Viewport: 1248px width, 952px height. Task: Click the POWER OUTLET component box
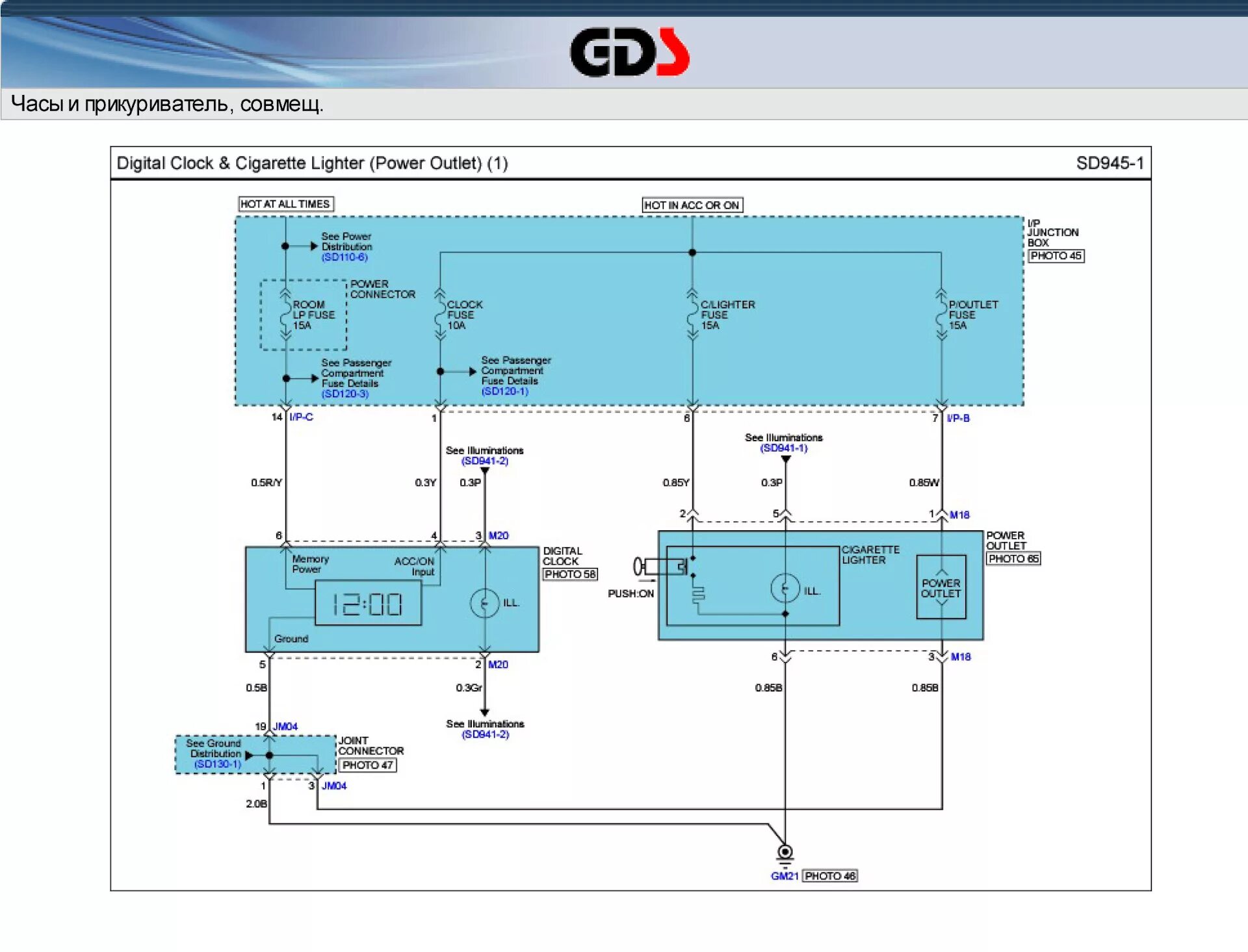[x=941, y=587]
